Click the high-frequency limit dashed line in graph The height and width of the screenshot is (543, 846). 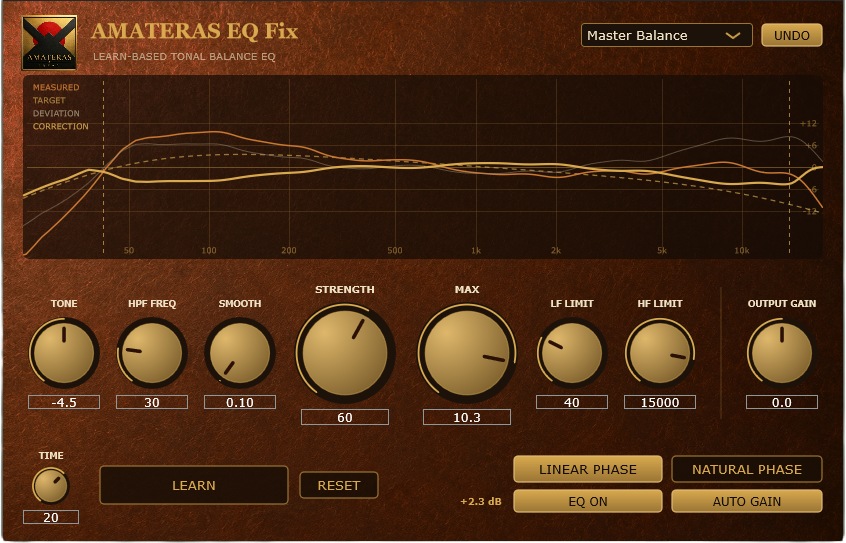coord(789,167)
